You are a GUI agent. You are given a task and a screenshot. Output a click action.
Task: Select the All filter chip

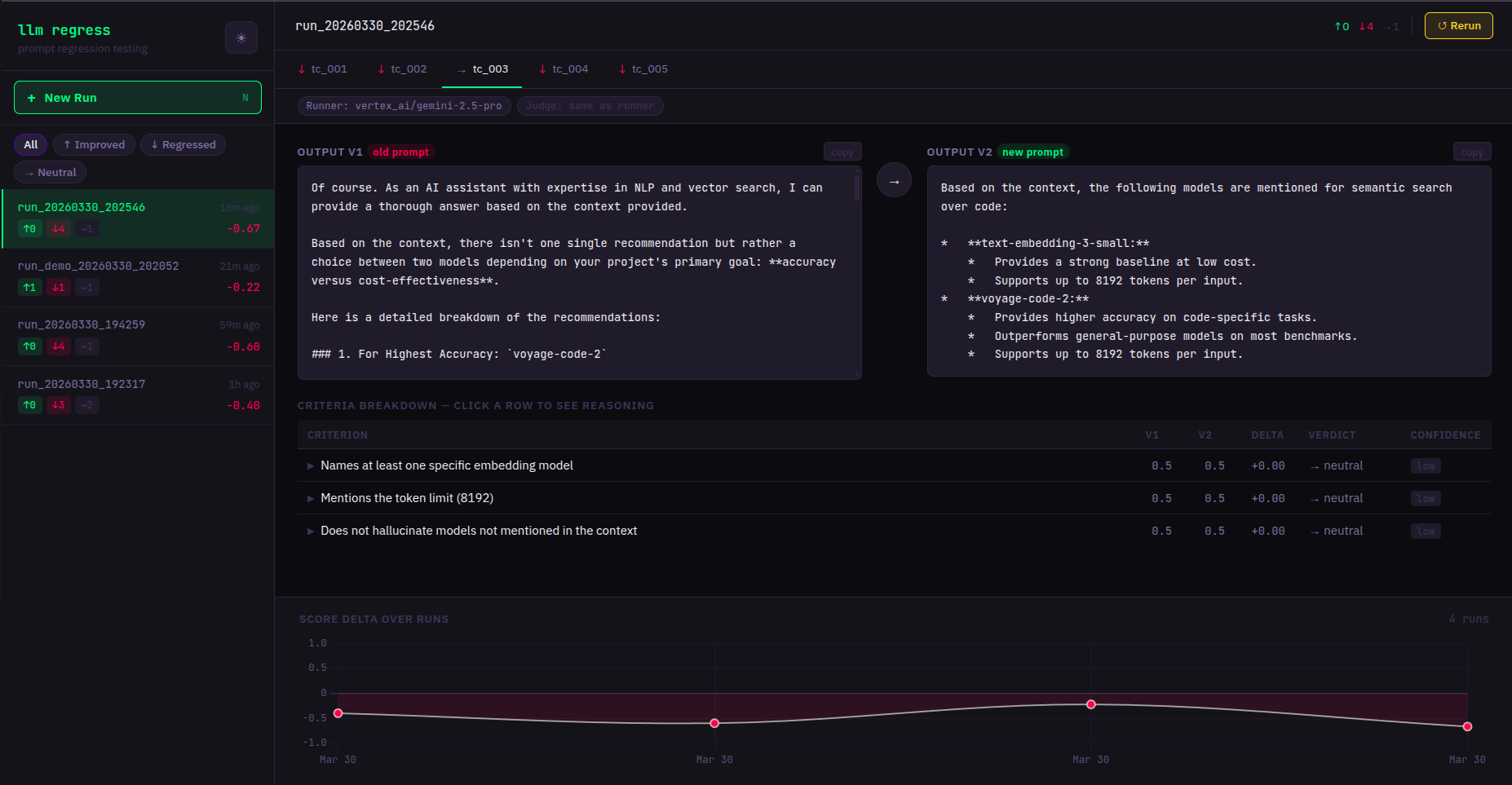coord(31,145)
